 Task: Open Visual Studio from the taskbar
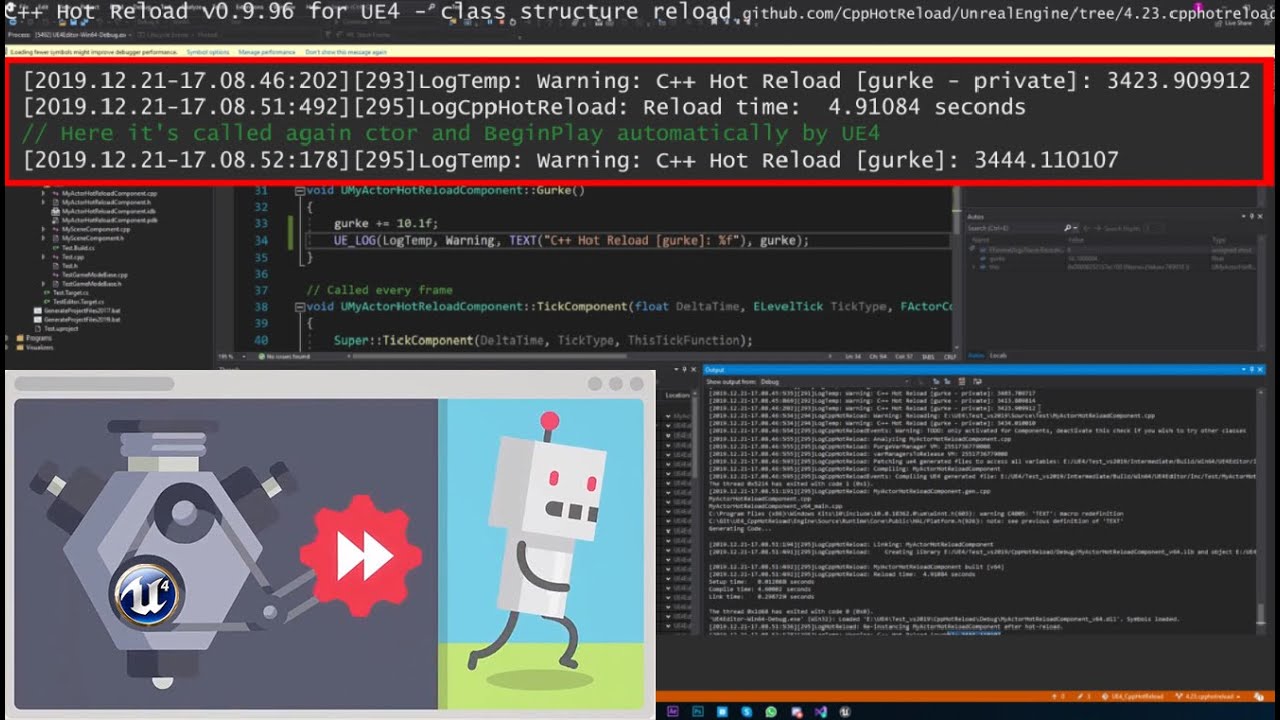tap(820, 711)
